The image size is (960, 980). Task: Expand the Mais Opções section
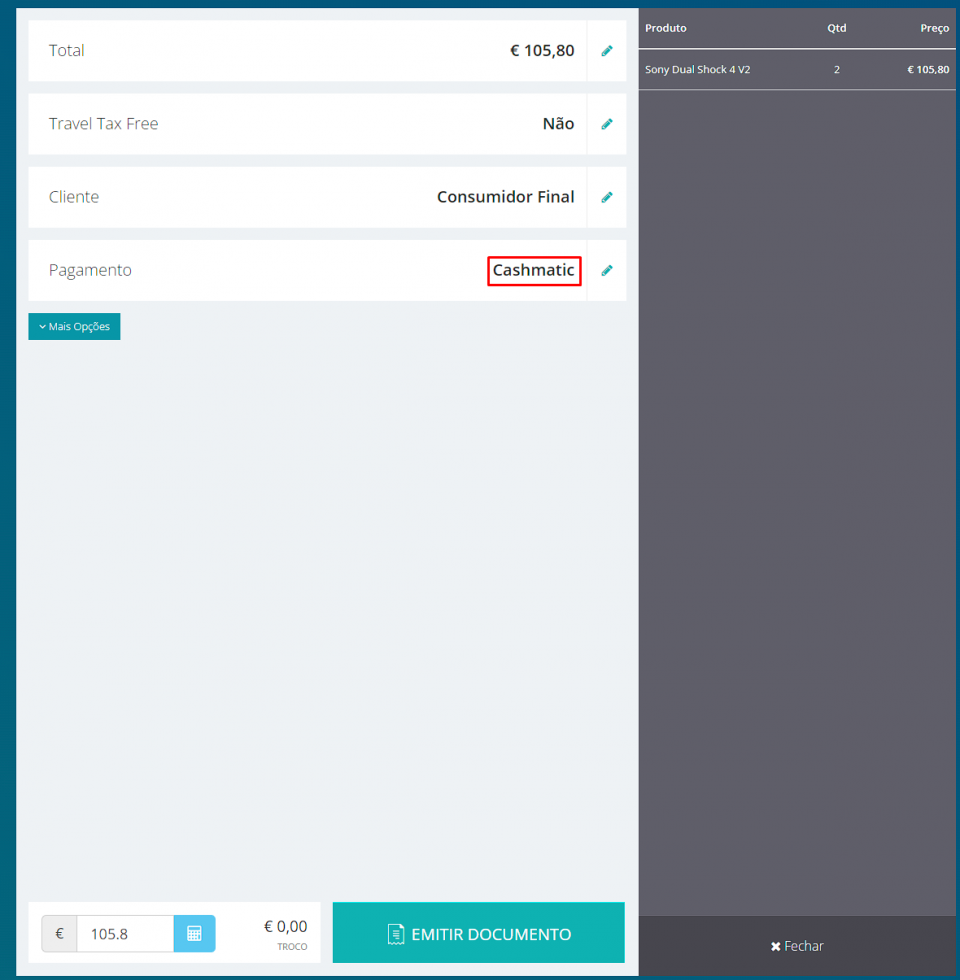pos(74,327)
